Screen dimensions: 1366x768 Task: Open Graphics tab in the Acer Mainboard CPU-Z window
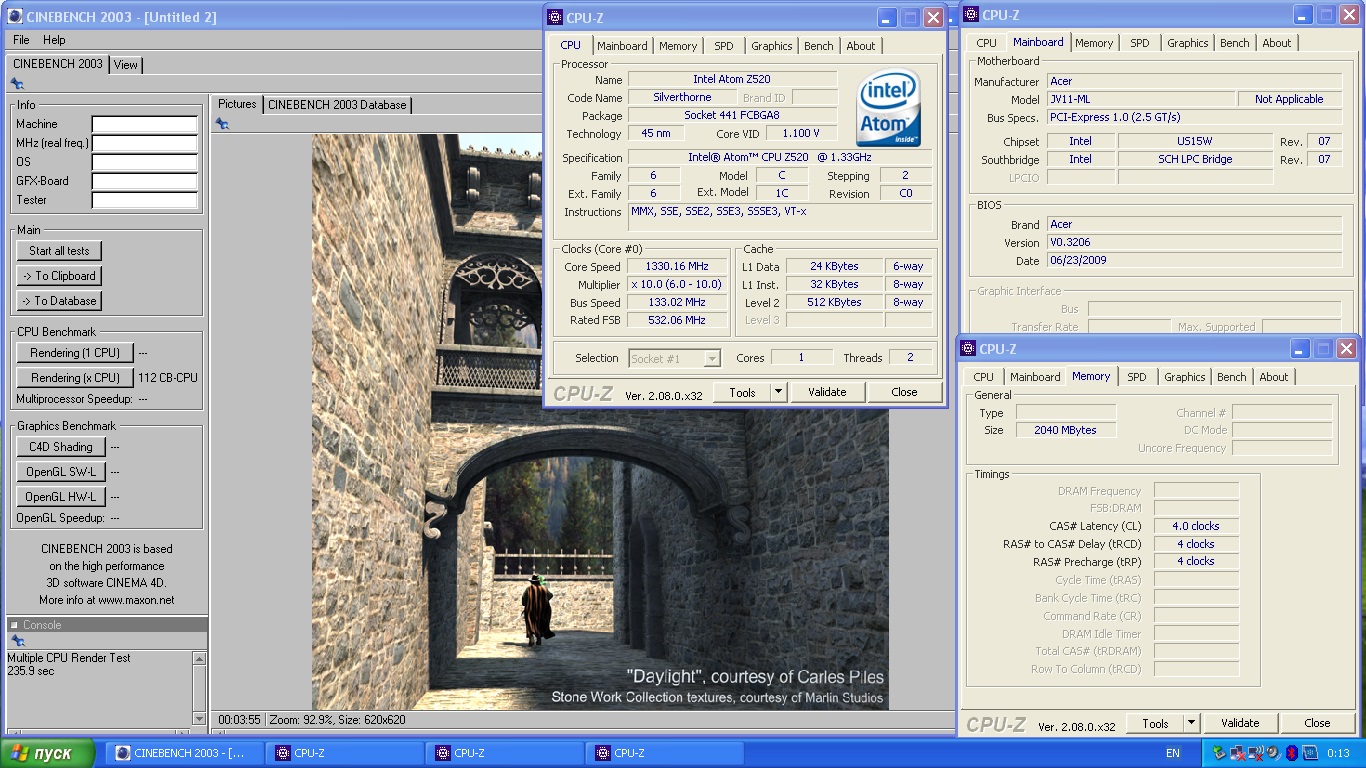click(x=1188, y=43)
